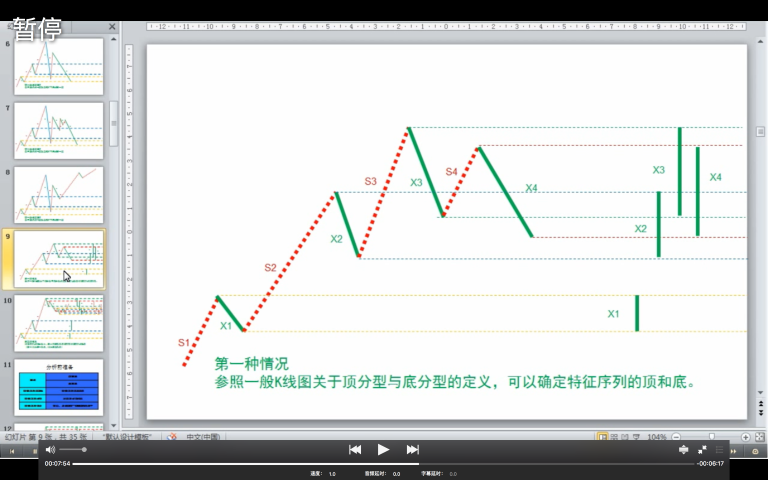Switch to slide sorter view icon
Screen dimensions: 768x480
tap(616, 437)
